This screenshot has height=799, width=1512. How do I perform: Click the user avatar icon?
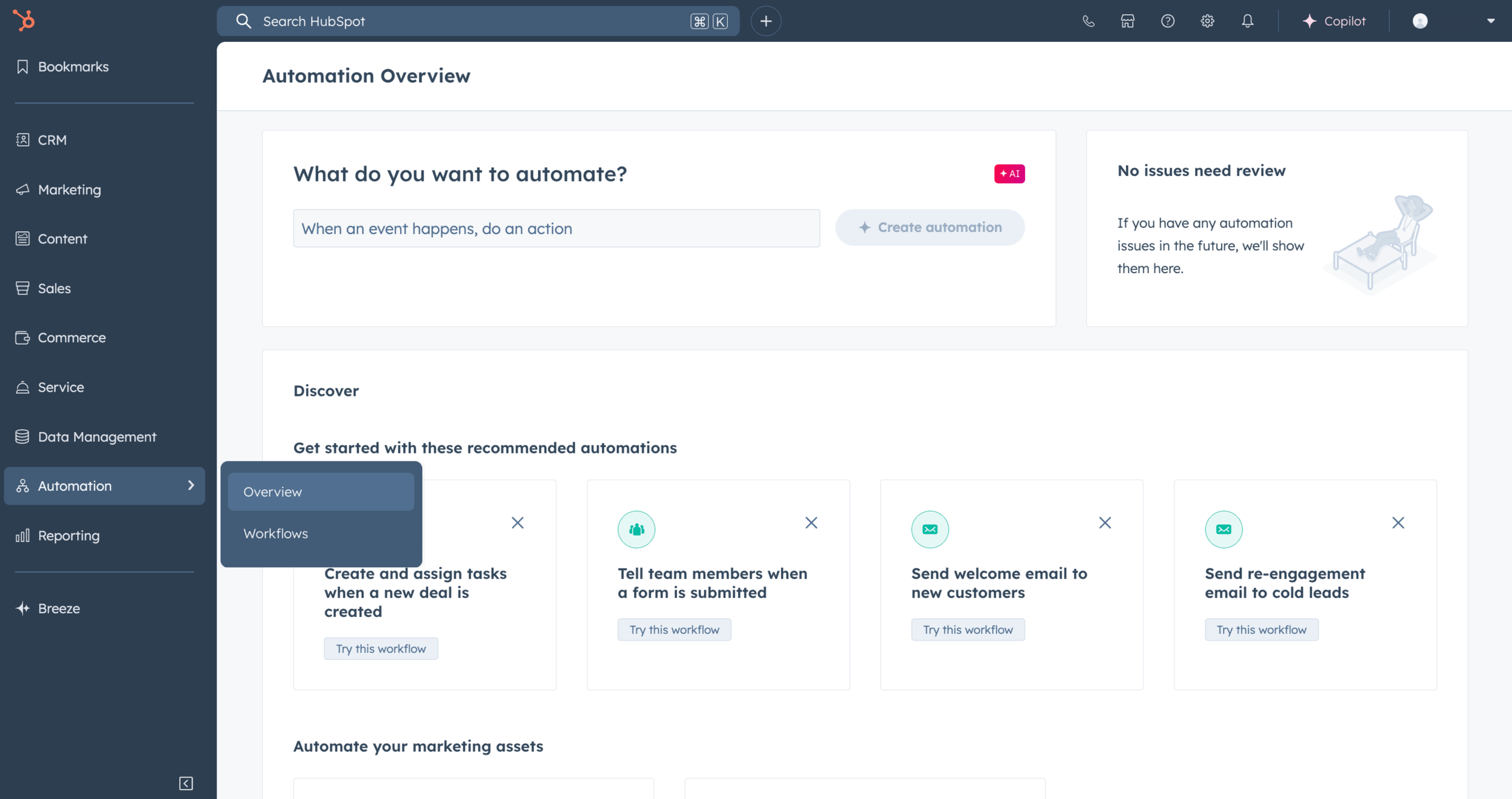click(1420, 21)
